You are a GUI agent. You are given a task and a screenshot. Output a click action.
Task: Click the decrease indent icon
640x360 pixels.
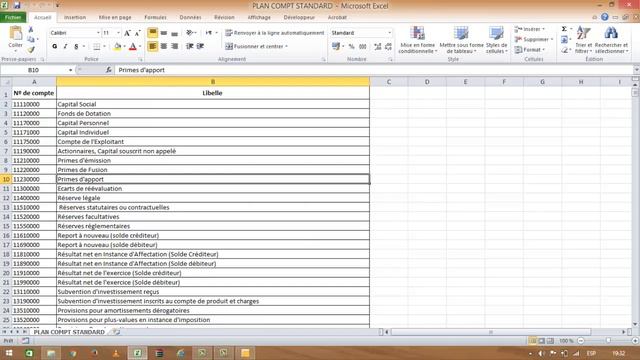coord(189,46)
